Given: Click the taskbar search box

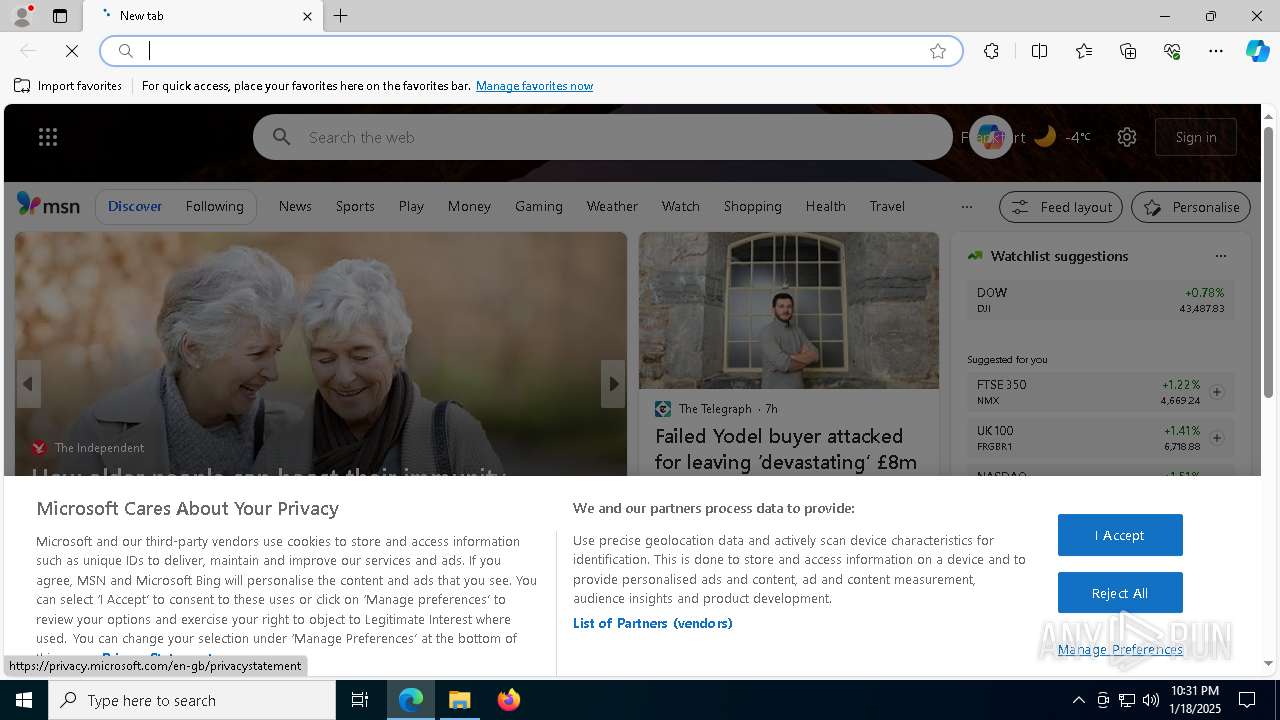Looking at the screenshot, I should pos(192,700).
